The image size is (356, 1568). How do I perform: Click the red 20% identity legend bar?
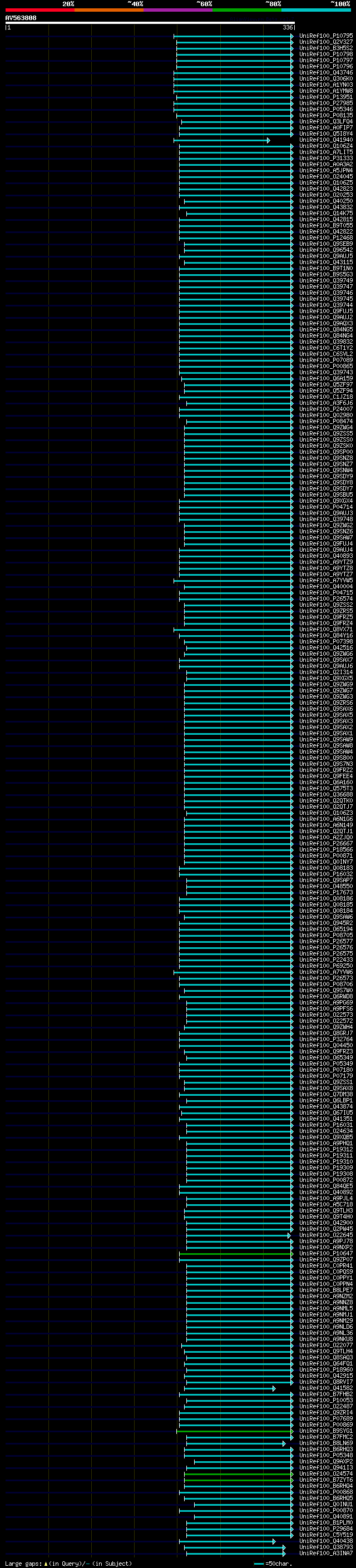coord(39,10)
